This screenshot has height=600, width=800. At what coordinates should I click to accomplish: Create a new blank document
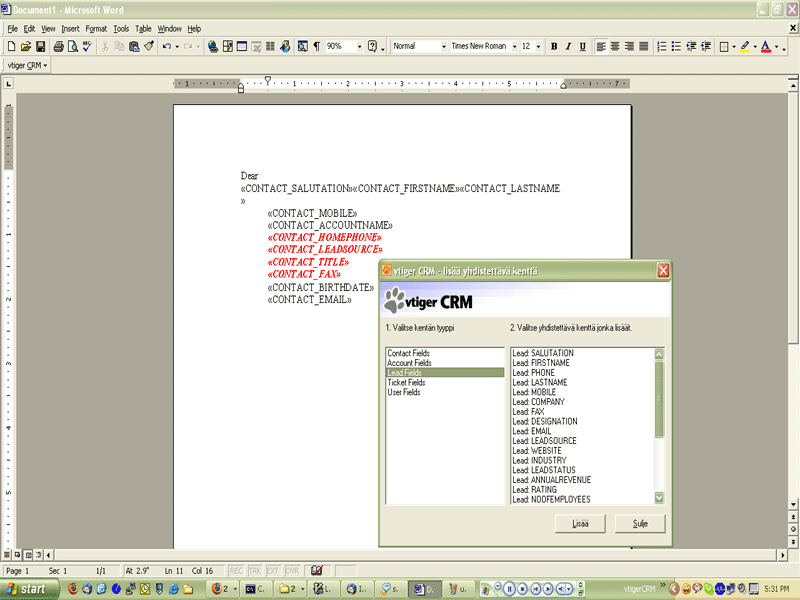pyautogui.click(x=11, y=46)
